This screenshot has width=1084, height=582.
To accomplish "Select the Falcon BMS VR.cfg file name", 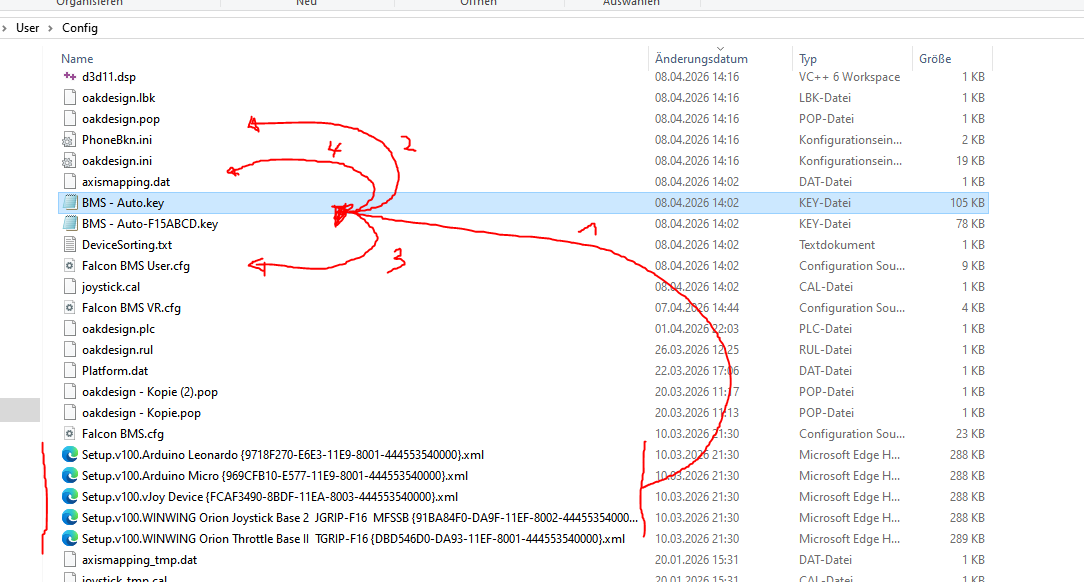I will [x=131, y=308].
